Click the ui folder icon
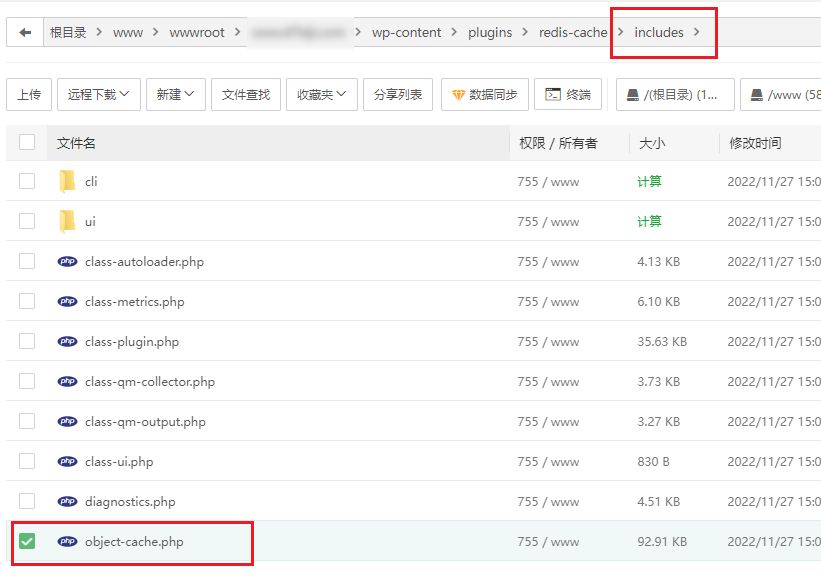The image size is (821, 582). [67, 221]
